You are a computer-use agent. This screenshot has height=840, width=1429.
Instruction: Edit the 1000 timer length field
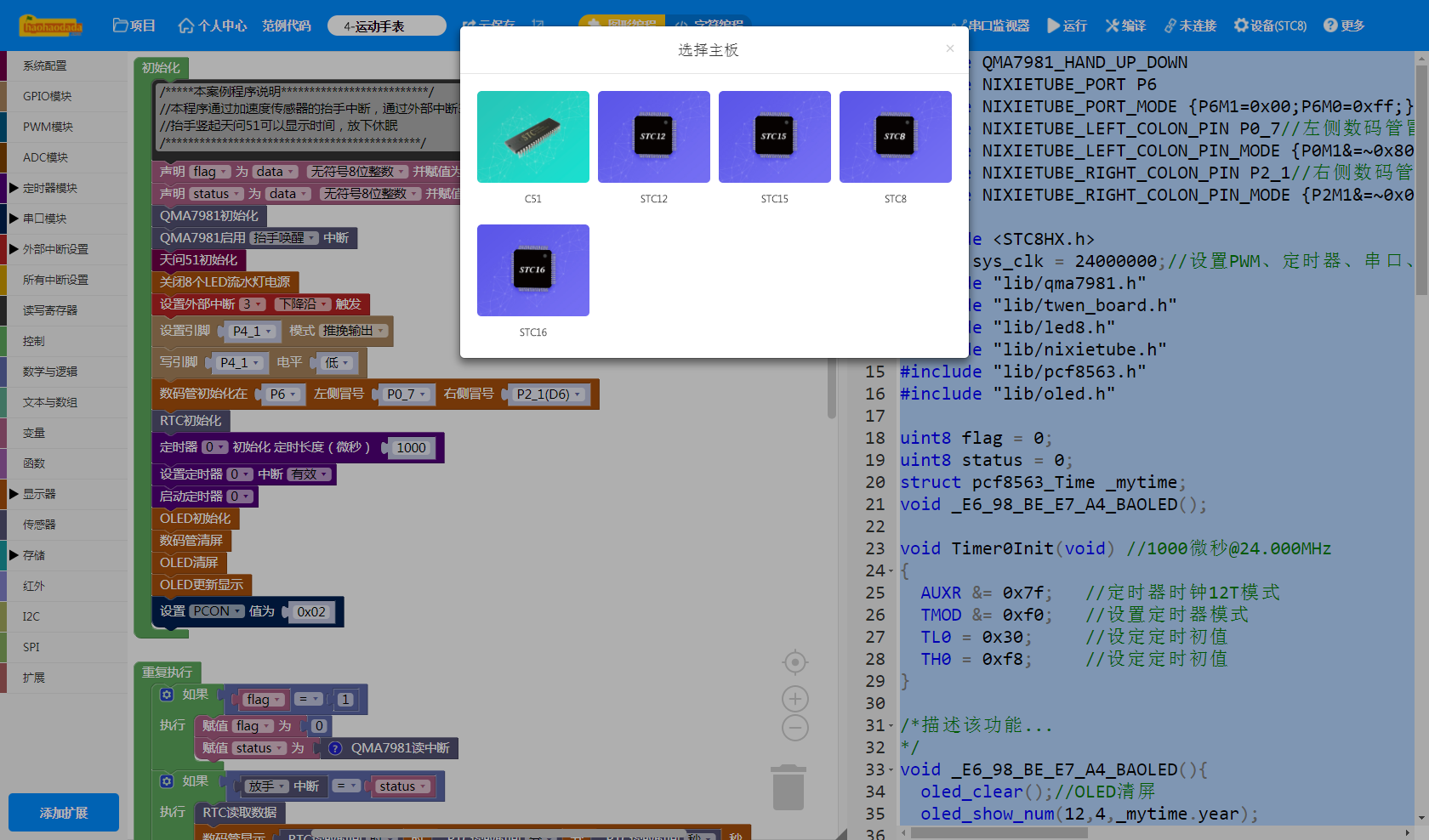click(411, 448)
